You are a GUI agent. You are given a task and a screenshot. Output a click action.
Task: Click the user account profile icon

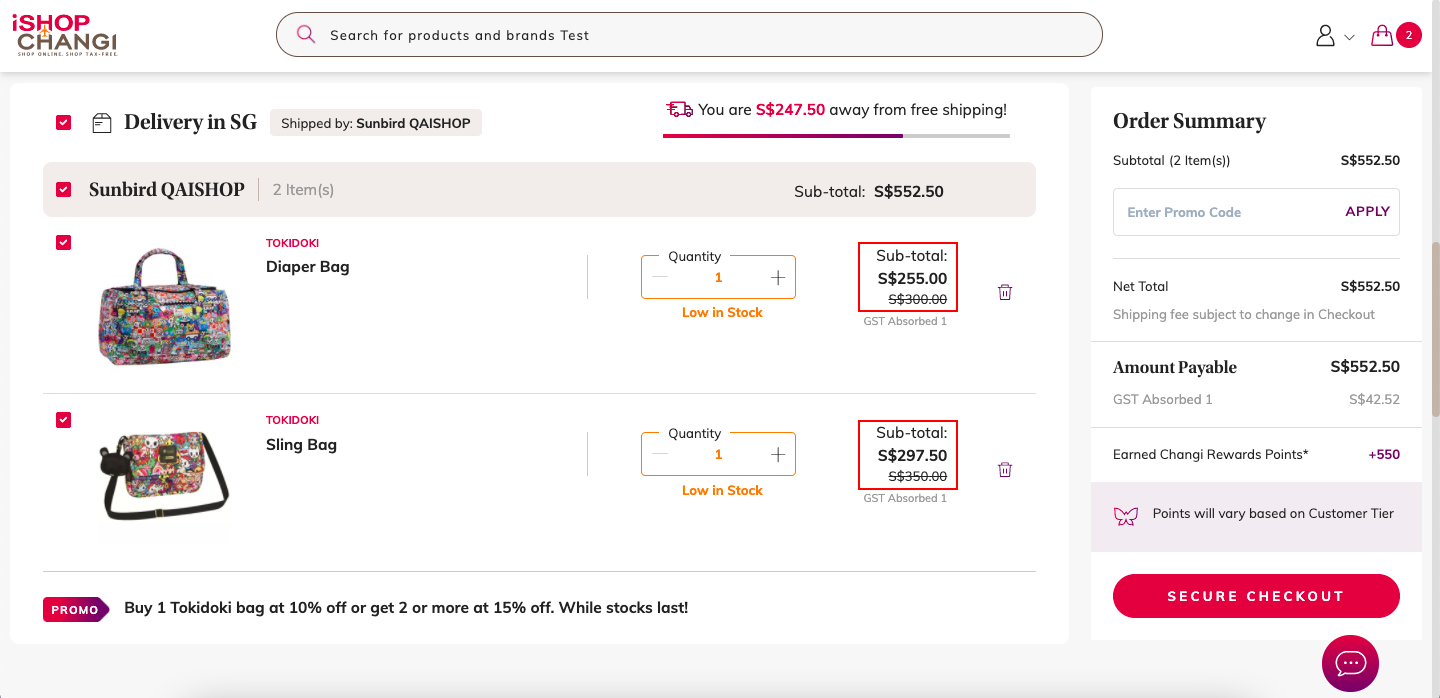coord(1325,36)
